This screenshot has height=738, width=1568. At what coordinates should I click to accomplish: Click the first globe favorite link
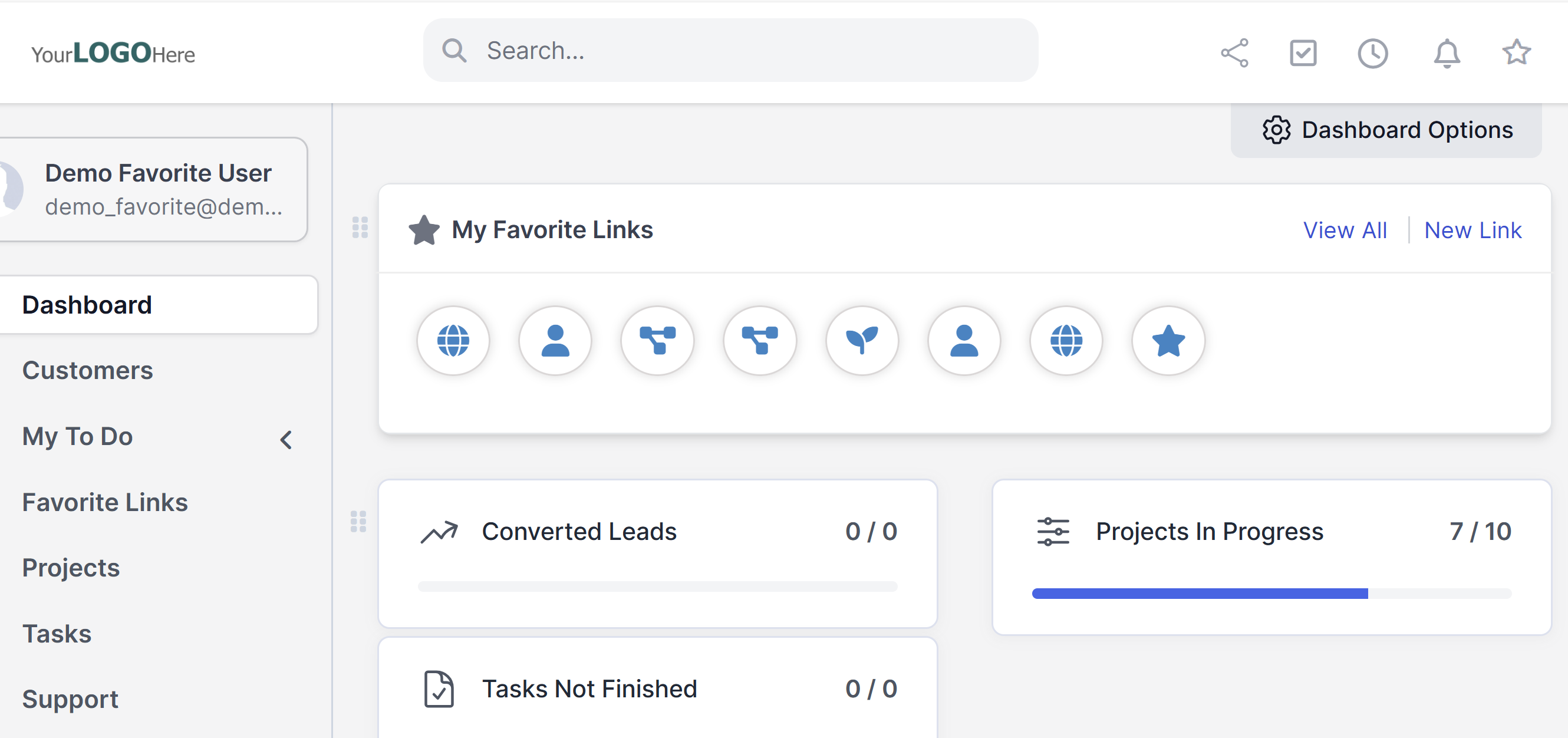coord(453,340)
